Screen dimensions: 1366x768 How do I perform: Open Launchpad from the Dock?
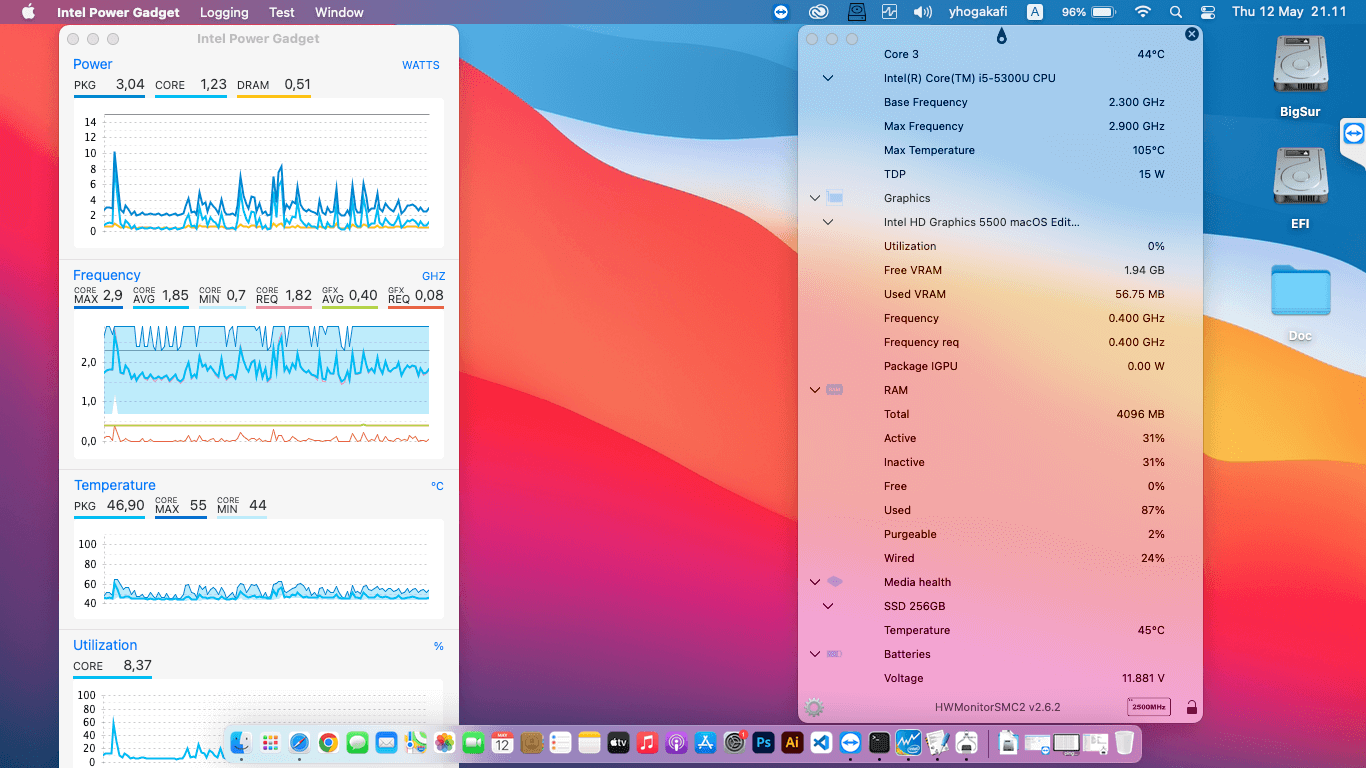tap(269, 742)
